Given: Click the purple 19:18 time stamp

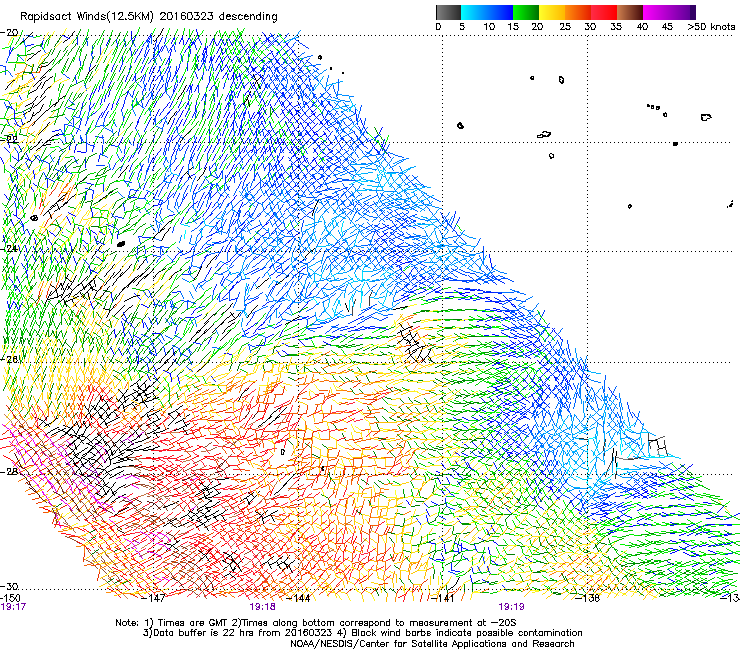Looking at the screenshot, I should 262,607.
